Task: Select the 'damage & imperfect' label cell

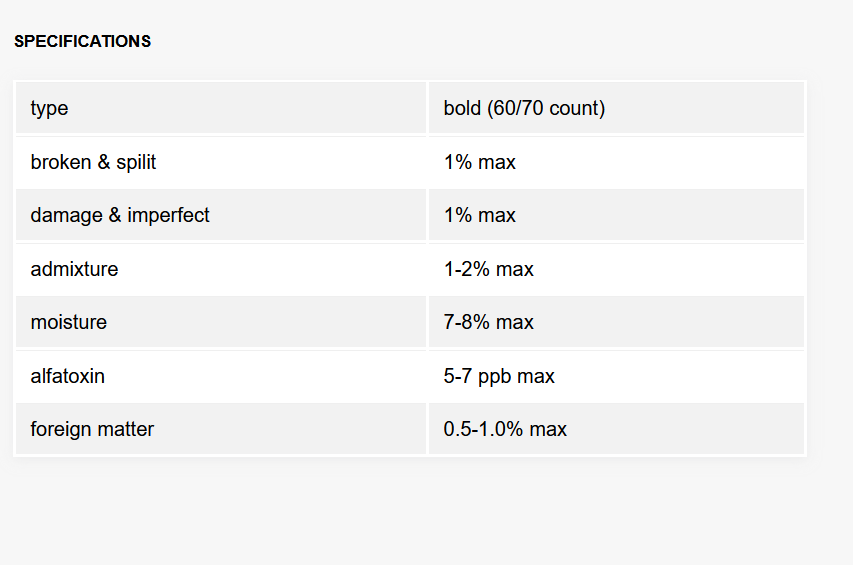Action: pyautogui.click(x=221, y=215)
